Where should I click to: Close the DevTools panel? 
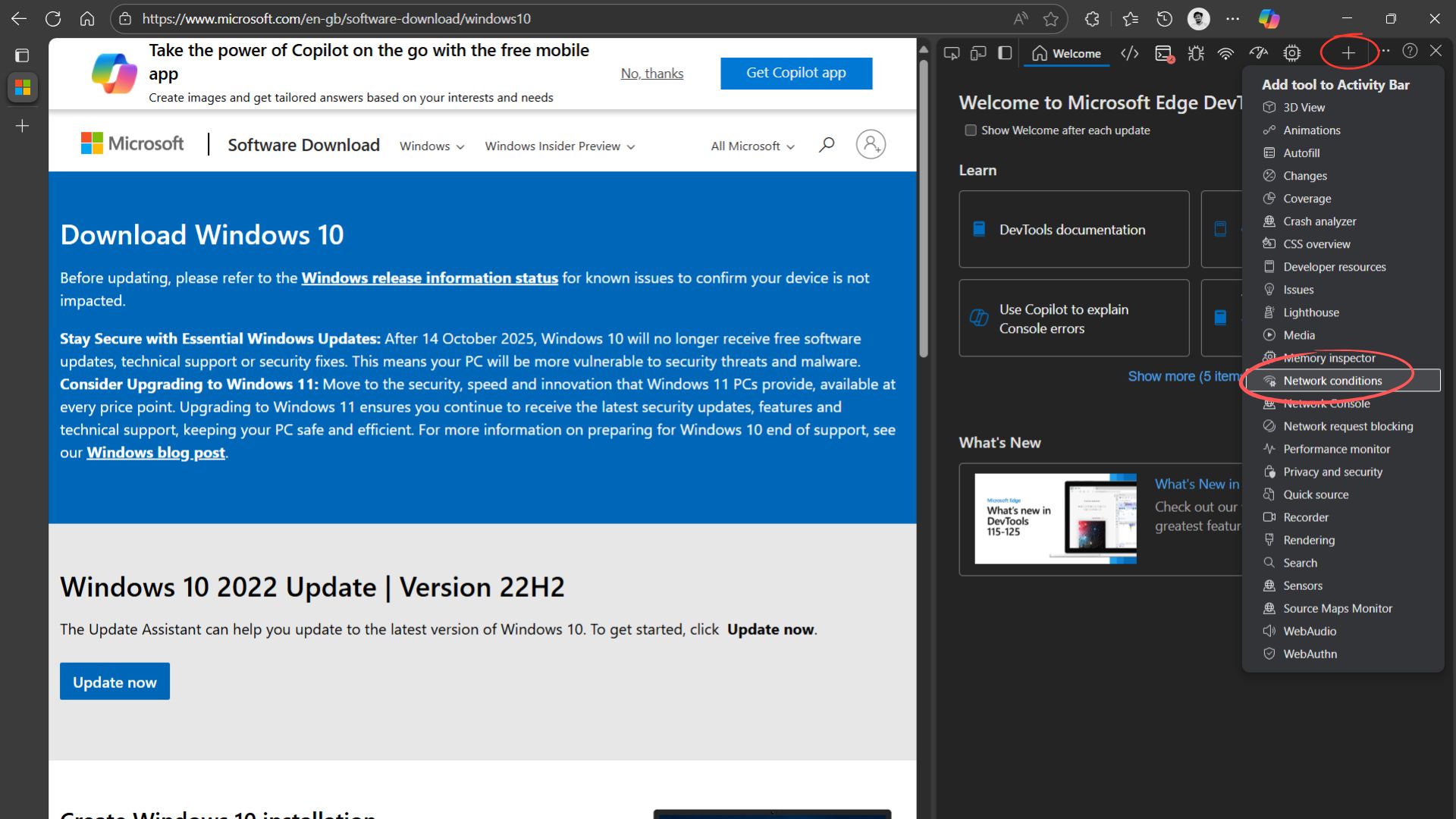coord(1436,51)
